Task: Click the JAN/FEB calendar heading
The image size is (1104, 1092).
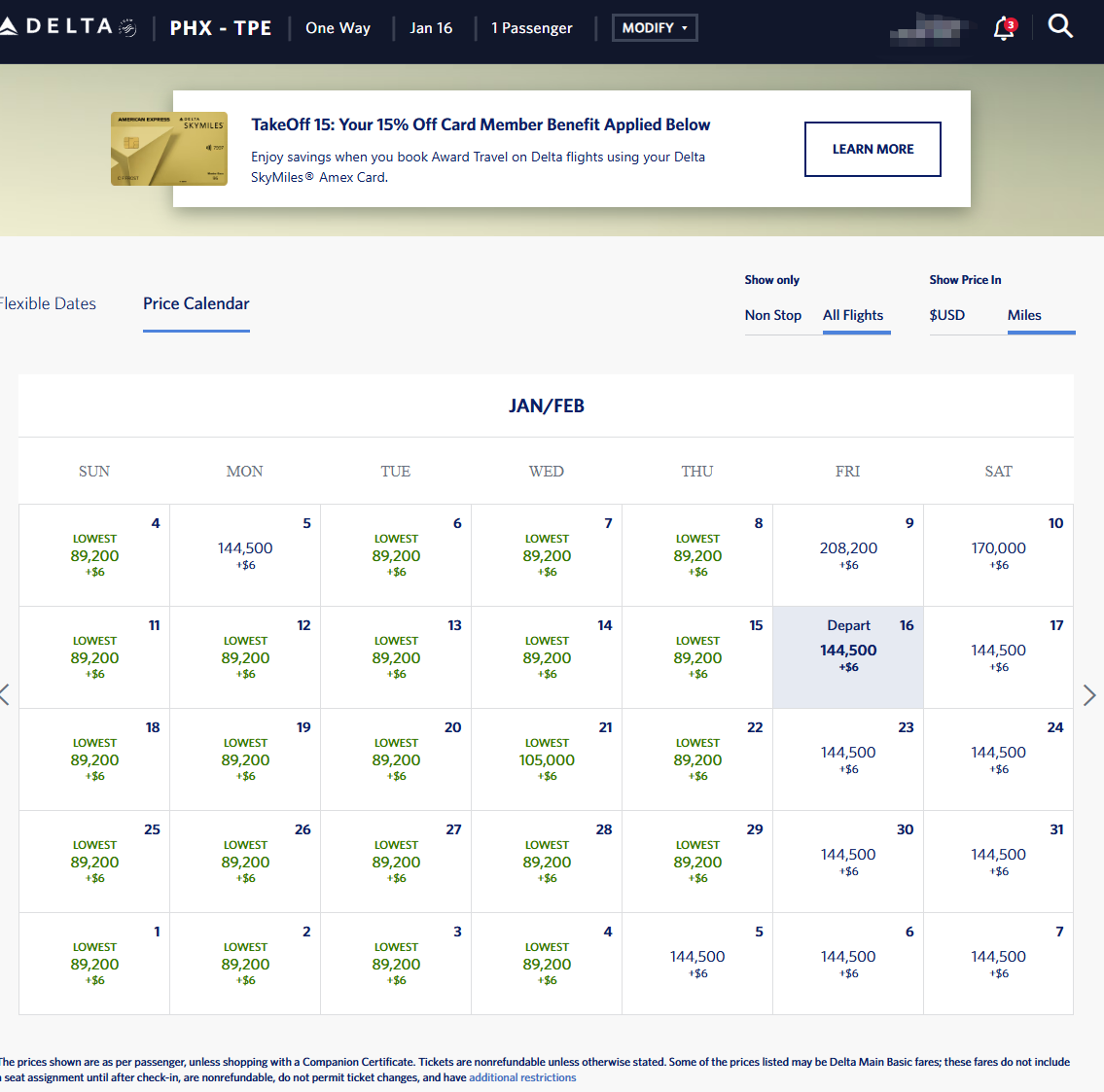Action: (547, 405)
